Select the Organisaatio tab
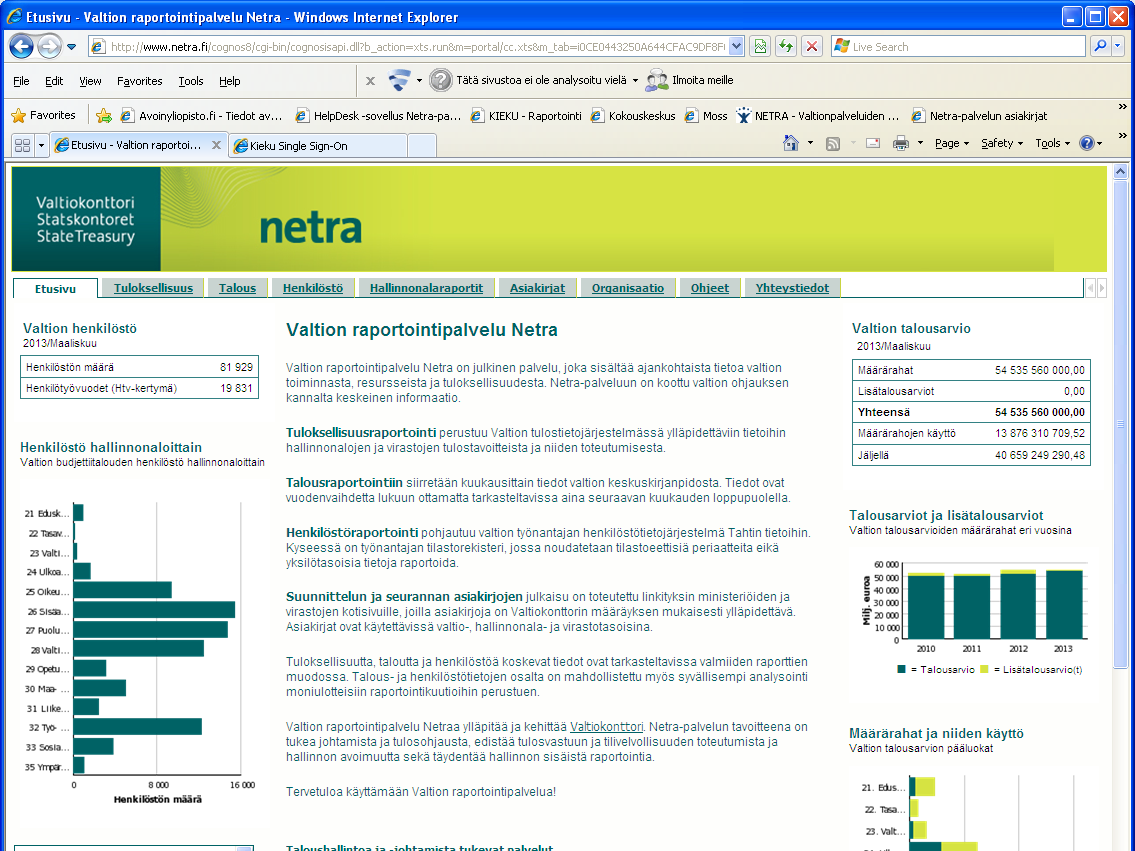This screenshot has width=1135, height=851. [628, 288]
